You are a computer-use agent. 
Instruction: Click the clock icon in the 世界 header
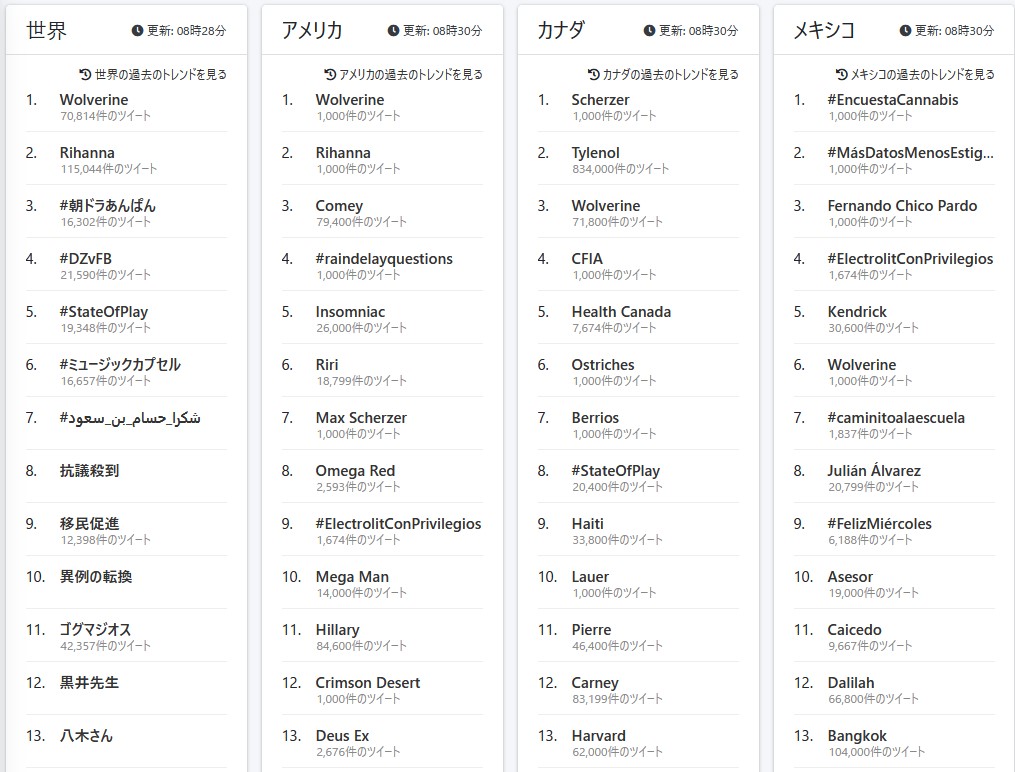[x=138, y=31]
